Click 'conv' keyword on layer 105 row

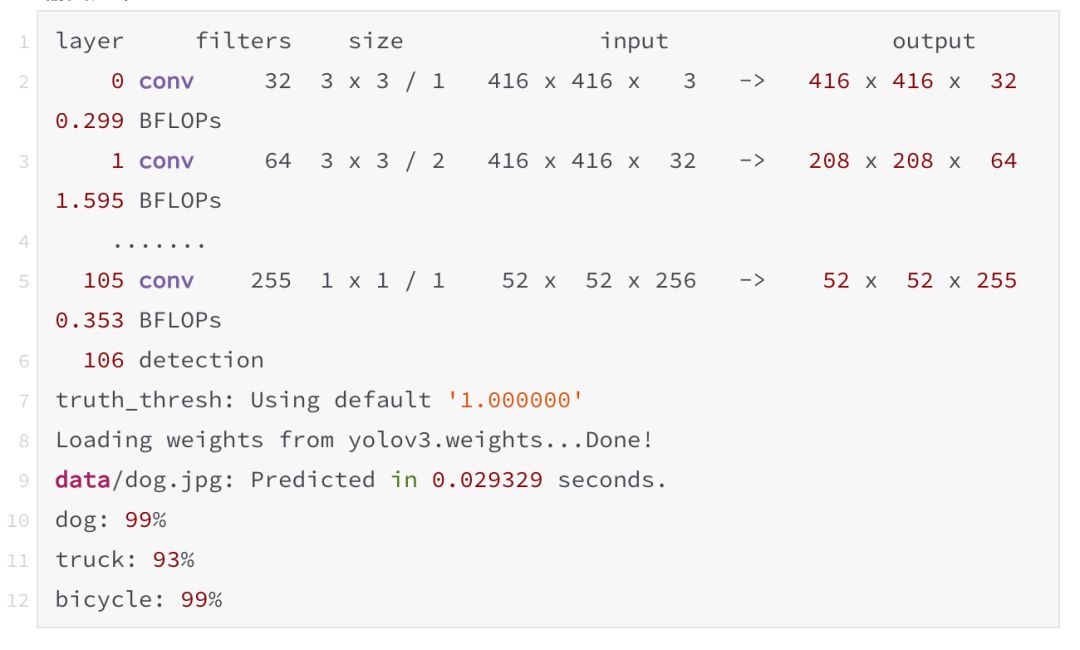click(166, 281)
